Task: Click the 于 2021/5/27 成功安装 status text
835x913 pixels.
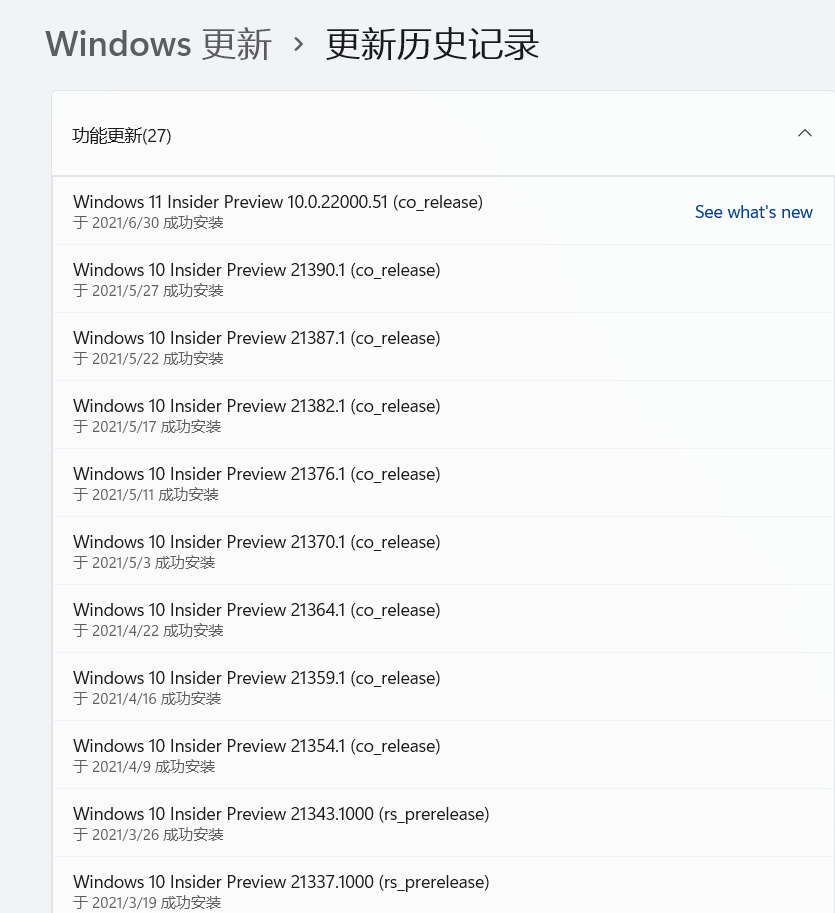Action: click(148, 291)
